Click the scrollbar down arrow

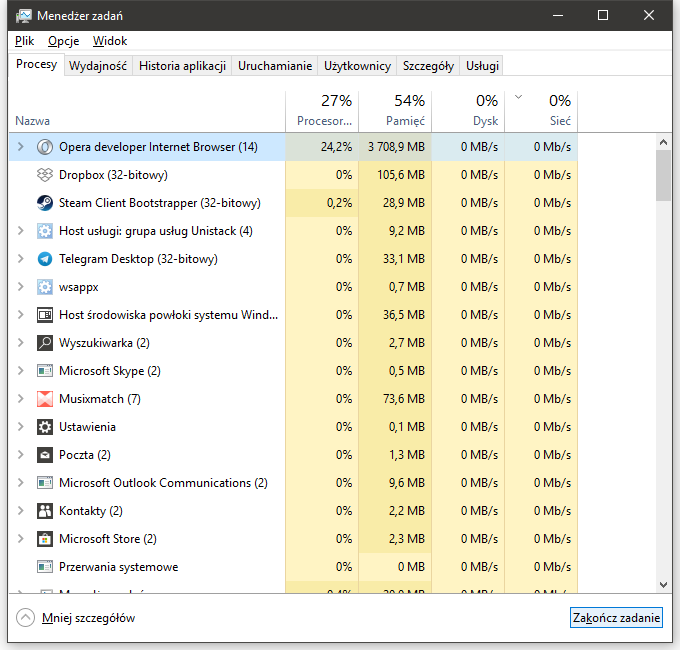coord(663,585)
